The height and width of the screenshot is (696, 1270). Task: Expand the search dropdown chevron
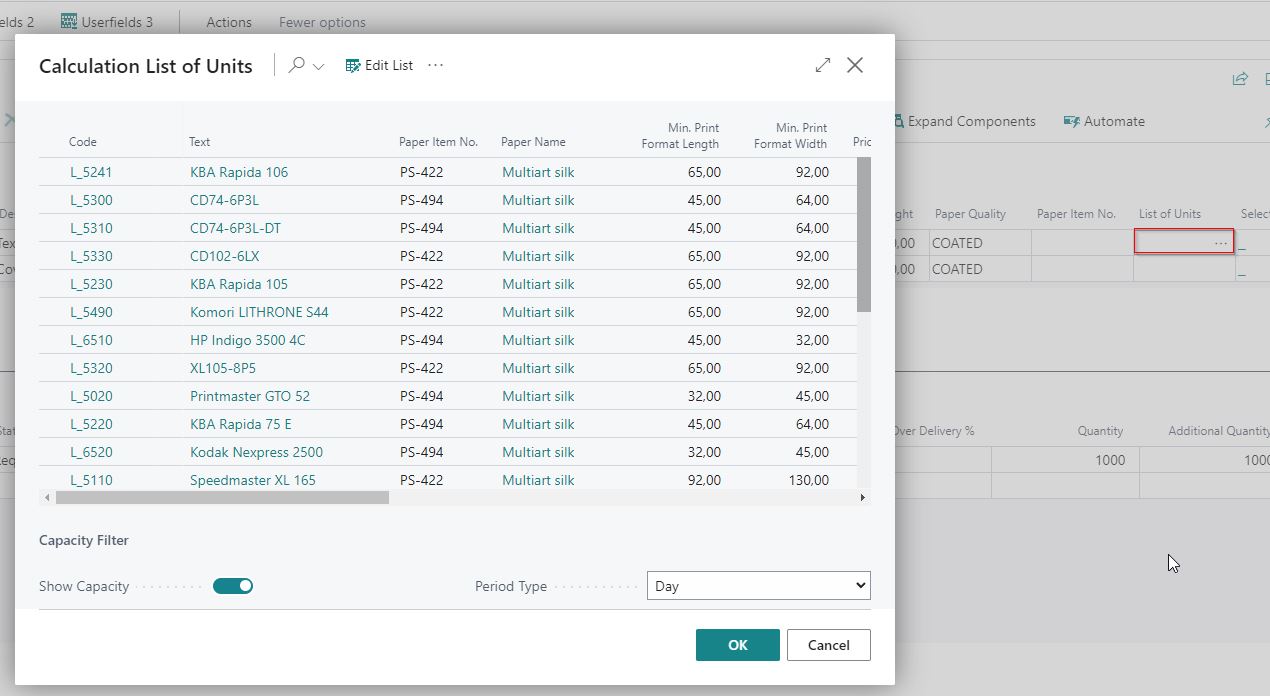click(x=319, y=66)
